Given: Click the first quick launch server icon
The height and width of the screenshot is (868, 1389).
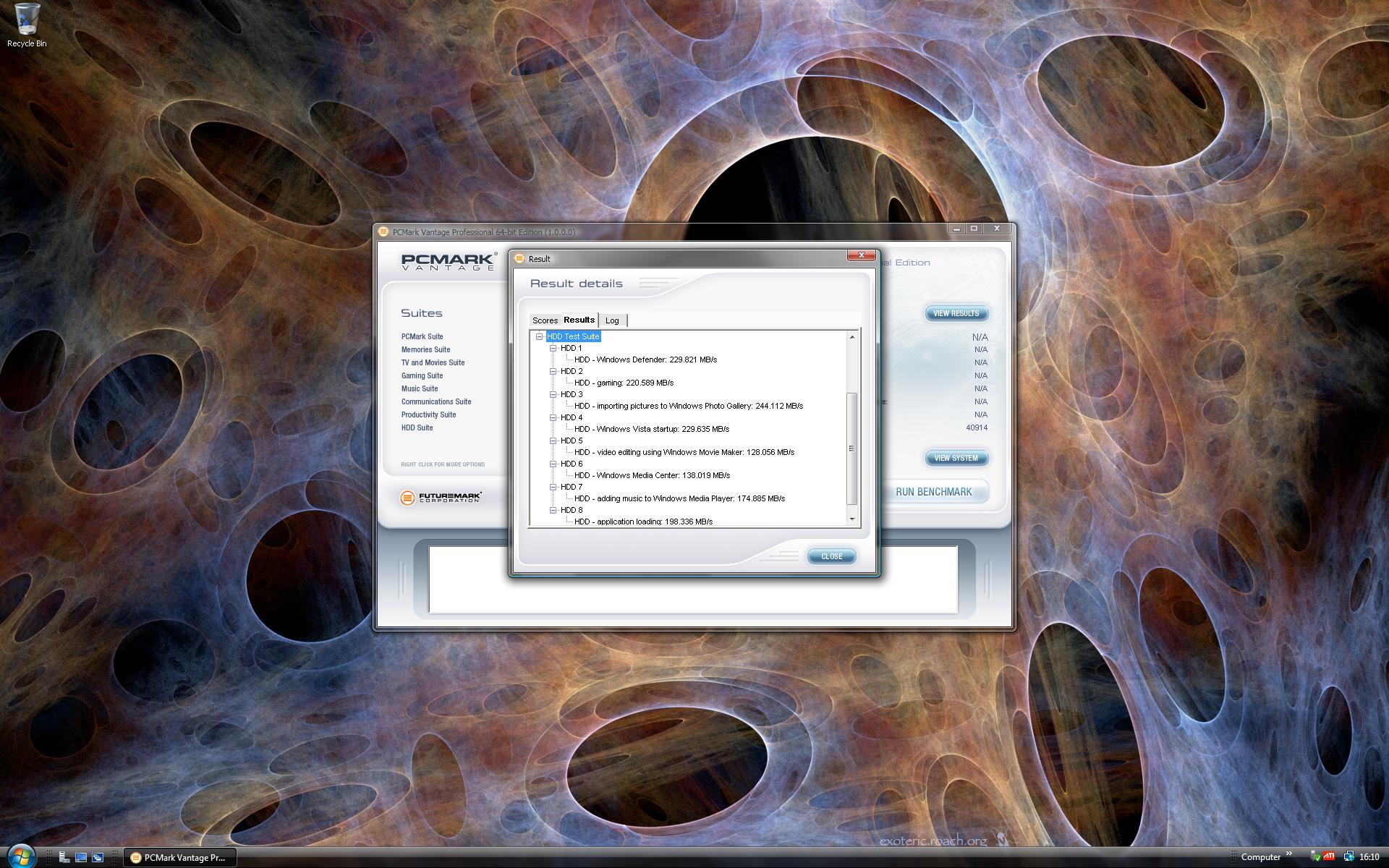Looking at the screenshot, I should [x=64, y=857].
